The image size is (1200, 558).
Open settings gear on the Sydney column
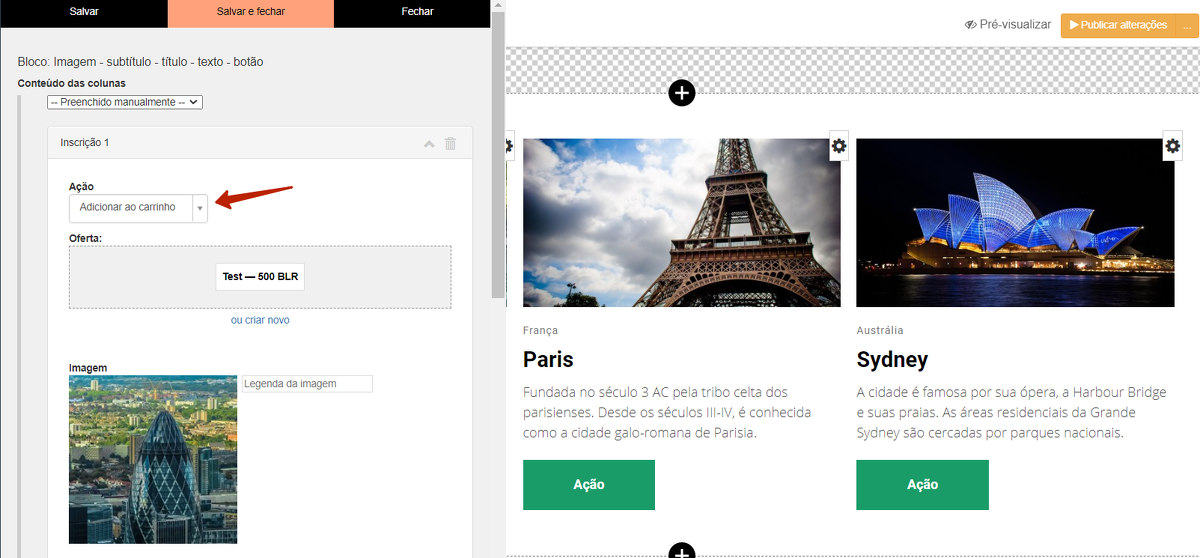point(1173,147)
